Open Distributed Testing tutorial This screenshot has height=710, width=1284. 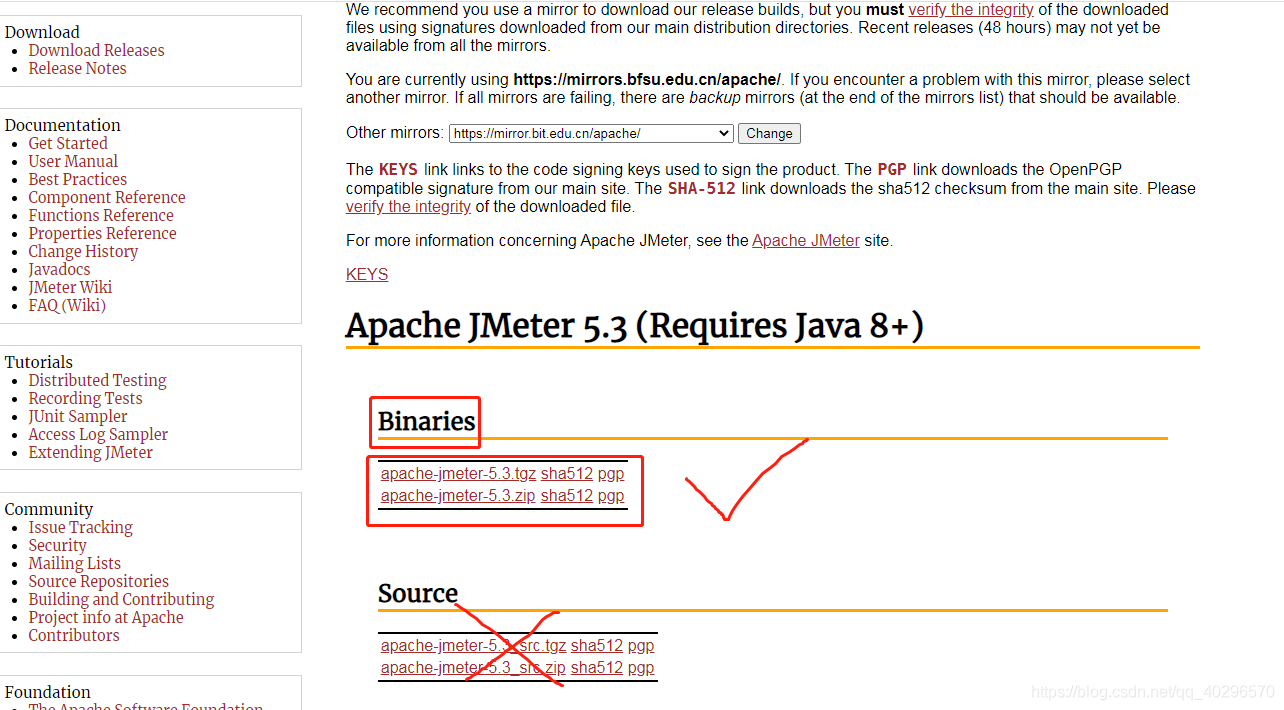tap(97, 380)
